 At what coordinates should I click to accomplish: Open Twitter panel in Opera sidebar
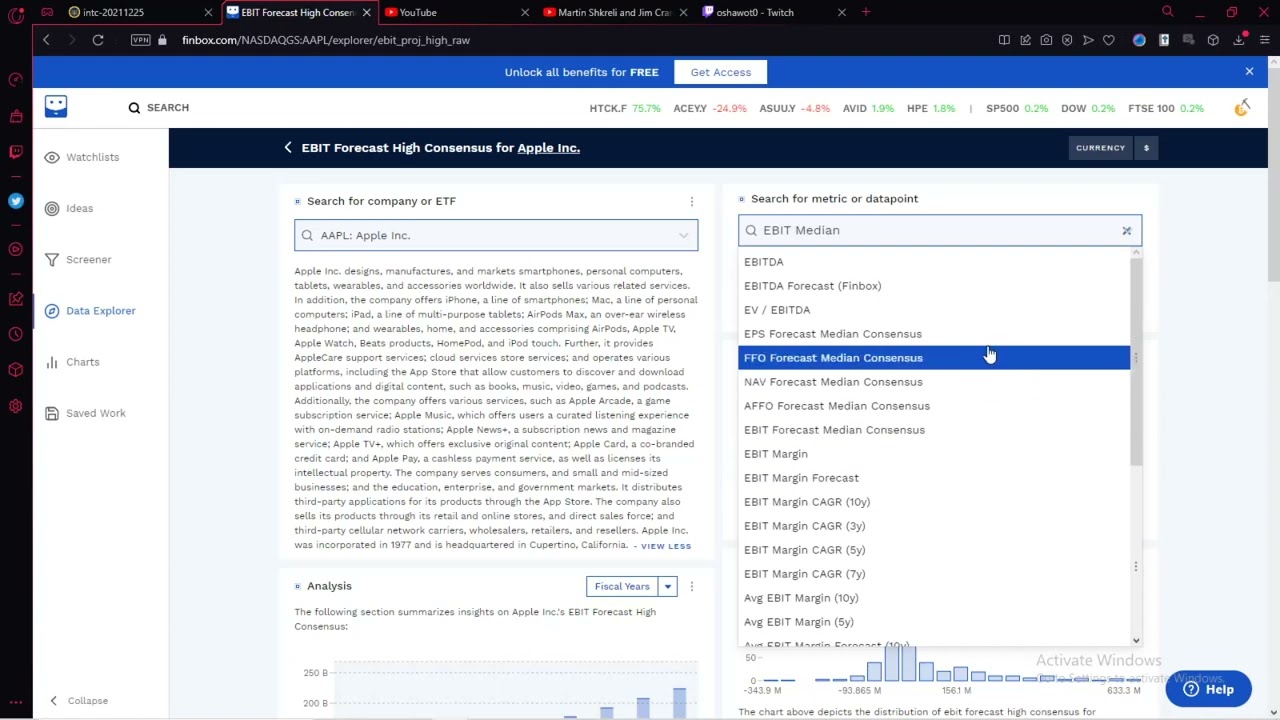click(x=15, y=201)
